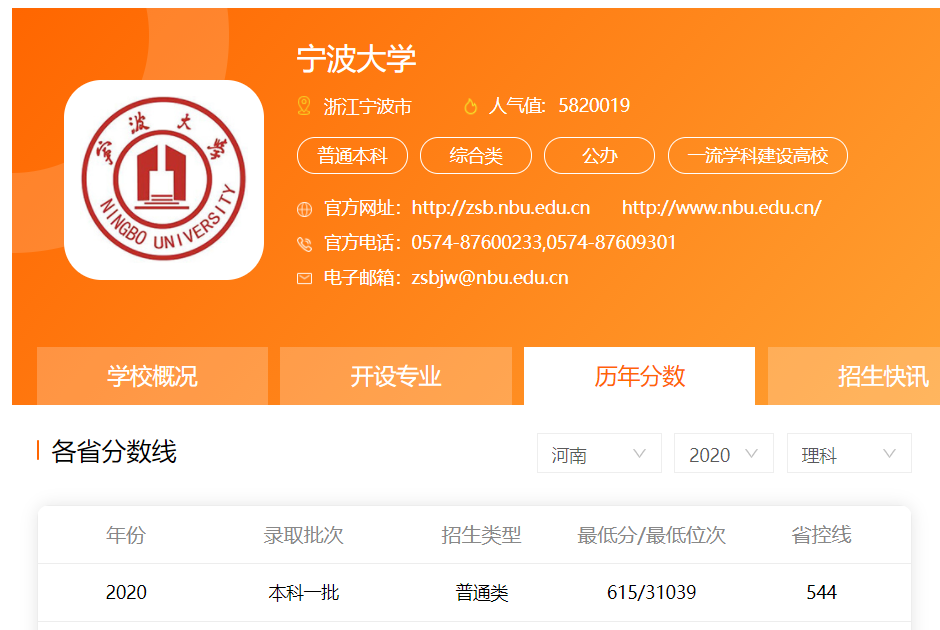Viewport: 940px width, 630px height.
Task: Switch to the 开设专业 tab
Action: tap(395, 376)
